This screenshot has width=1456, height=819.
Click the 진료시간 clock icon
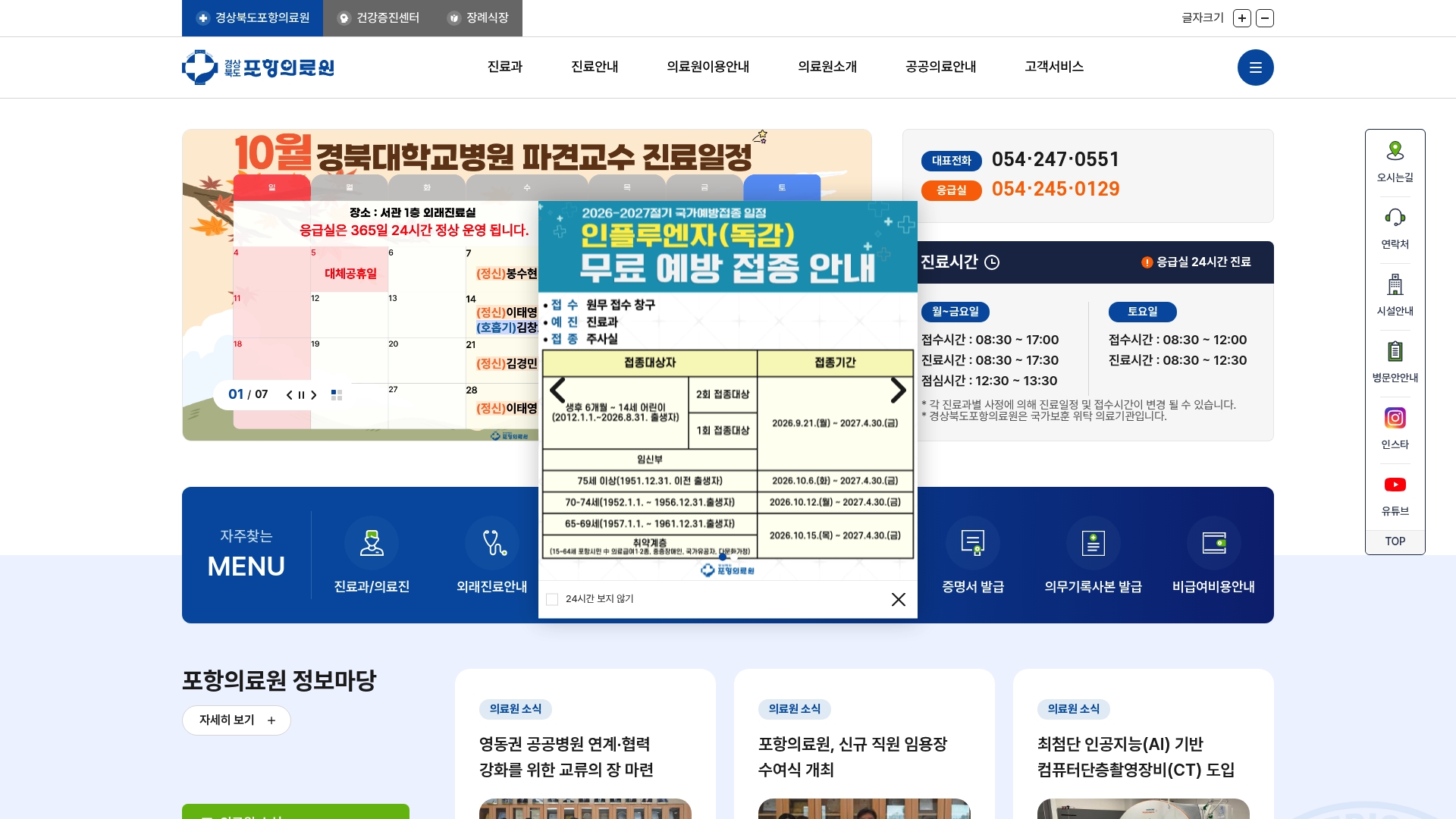pos(992,262)
